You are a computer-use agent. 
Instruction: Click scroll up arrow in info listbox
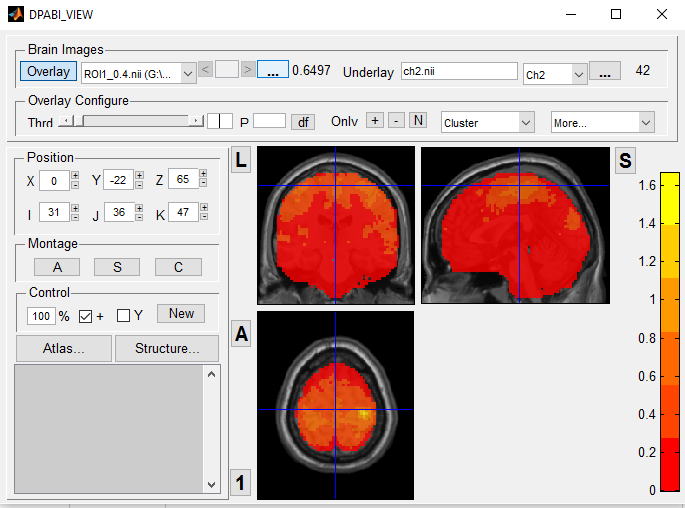click(x=211, y=374)
